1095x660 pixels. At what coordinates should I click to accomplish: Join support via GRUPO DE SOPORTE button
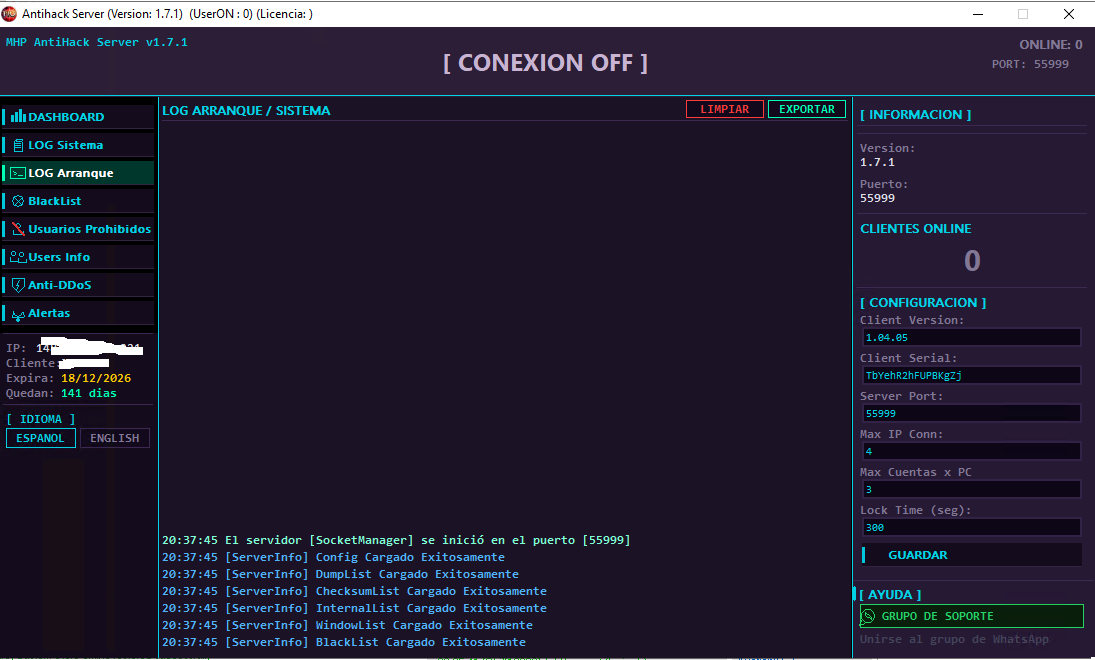click(971, 616)
